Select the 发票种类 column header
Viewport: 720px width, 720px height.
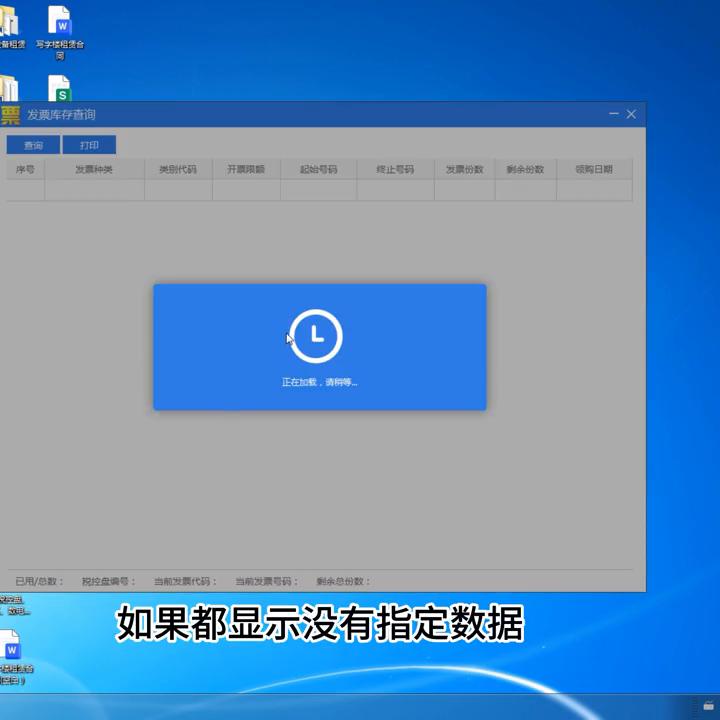(x=94, y=169)
